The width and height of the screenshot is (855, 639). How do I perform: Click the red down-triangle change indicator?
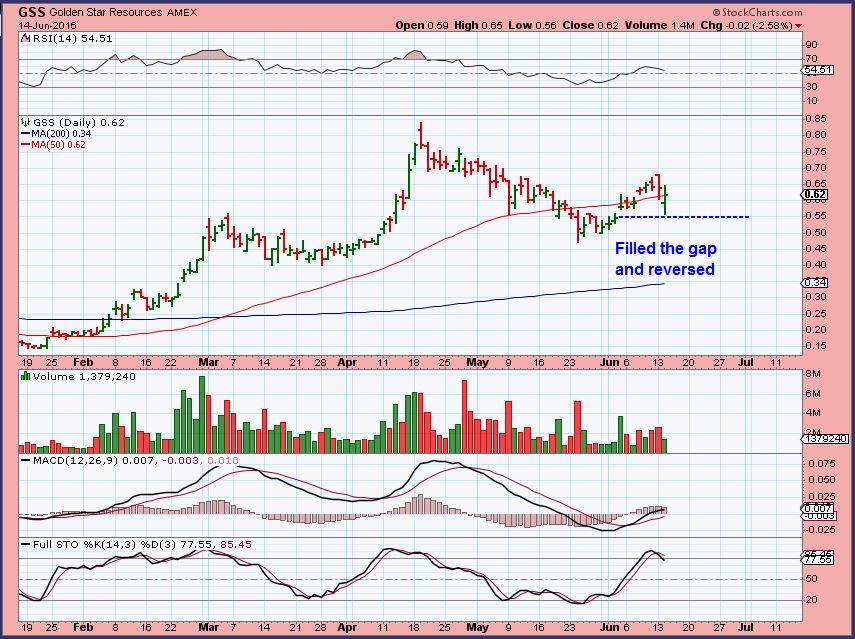(799, 26)
